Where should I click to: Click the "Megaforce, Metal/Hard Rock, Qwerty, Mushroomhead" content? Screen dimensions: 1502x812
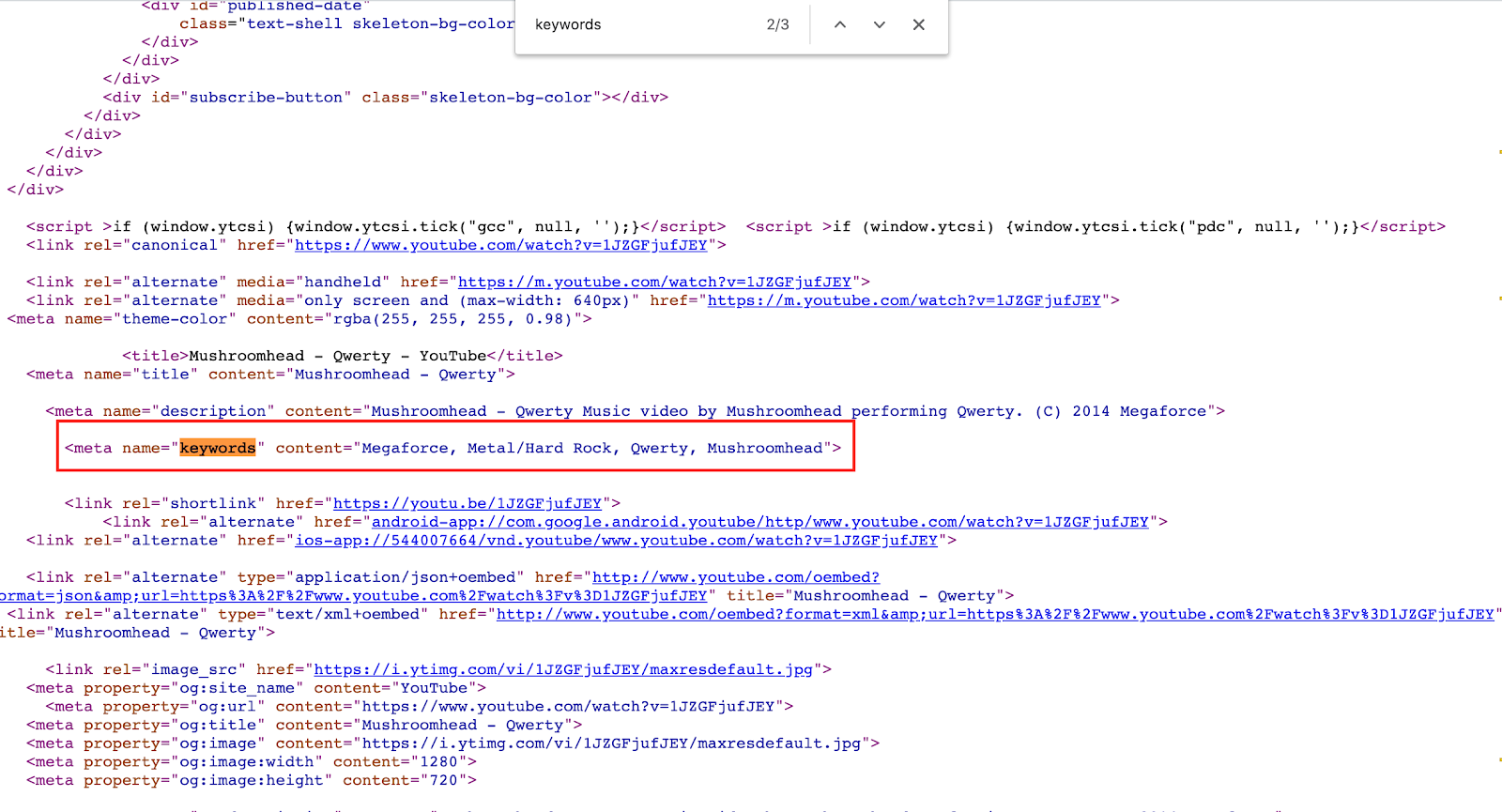tap(592, 448)
